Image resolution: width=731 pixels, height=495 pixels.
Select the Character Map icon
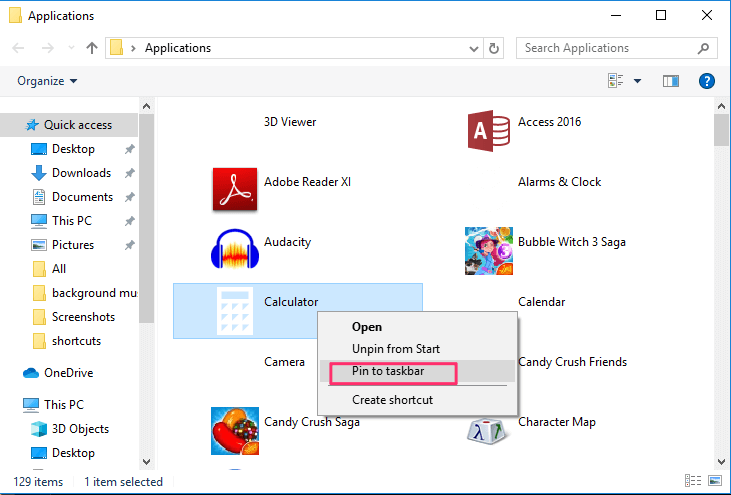(488, 431)
